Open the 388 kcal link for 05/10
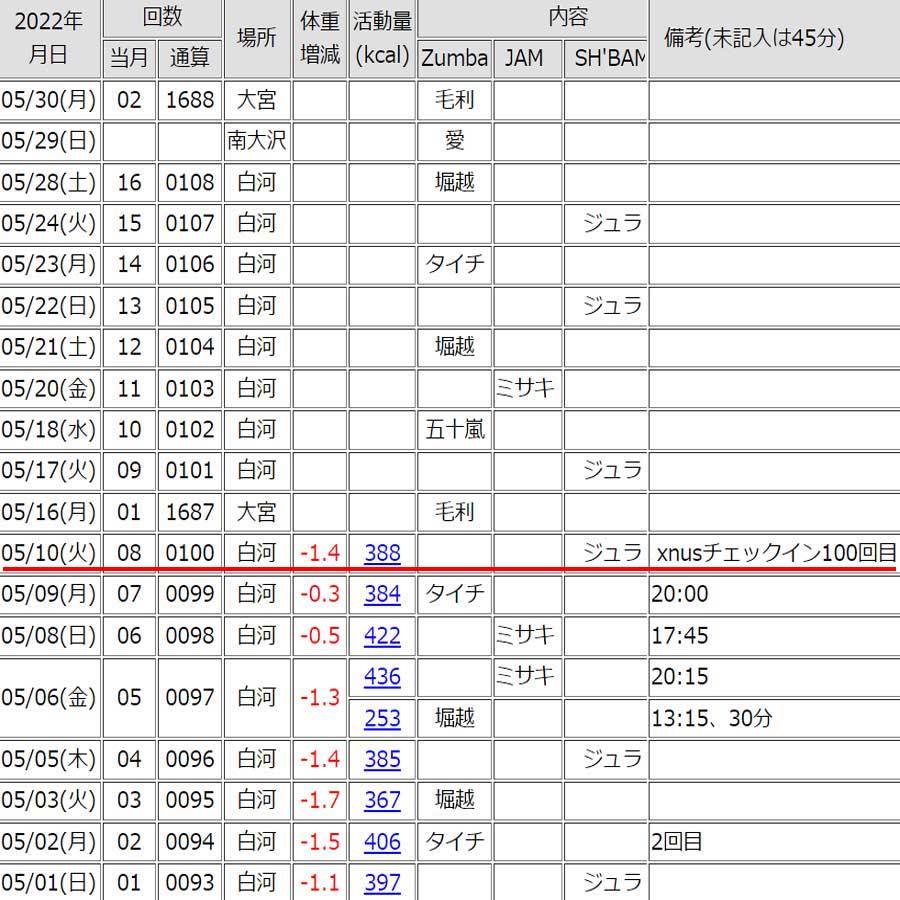The image size is (900, 900). click(x=382, y=553)
